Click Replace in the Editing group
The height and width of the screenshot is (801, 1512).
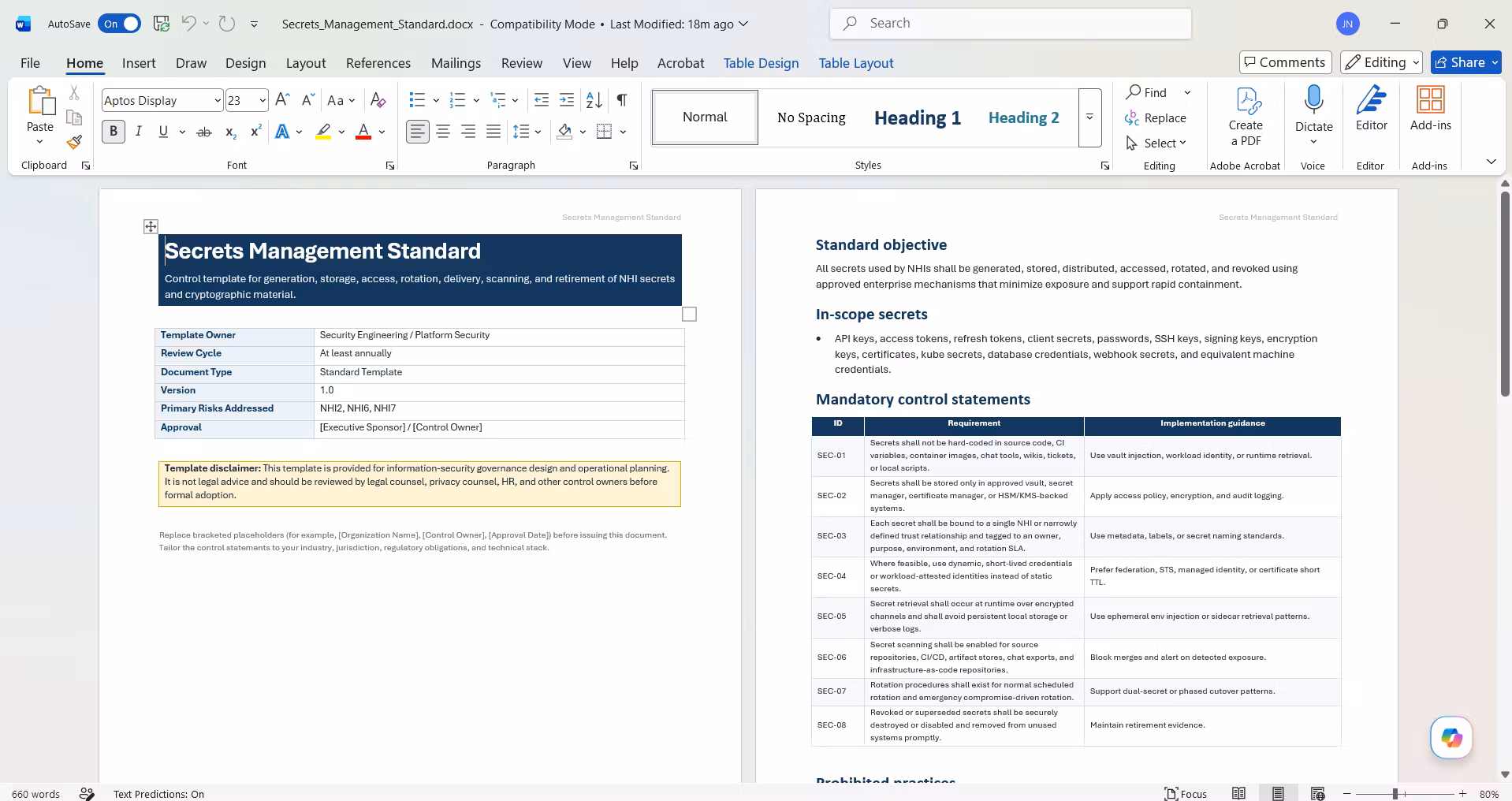point(1156,117)
